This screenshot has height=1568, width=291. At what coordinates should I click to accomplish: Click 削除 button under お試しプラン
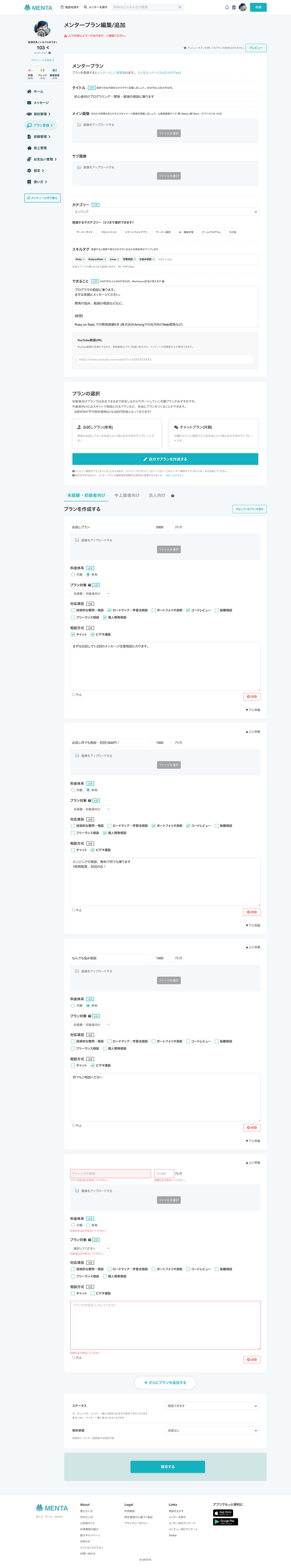252,696
